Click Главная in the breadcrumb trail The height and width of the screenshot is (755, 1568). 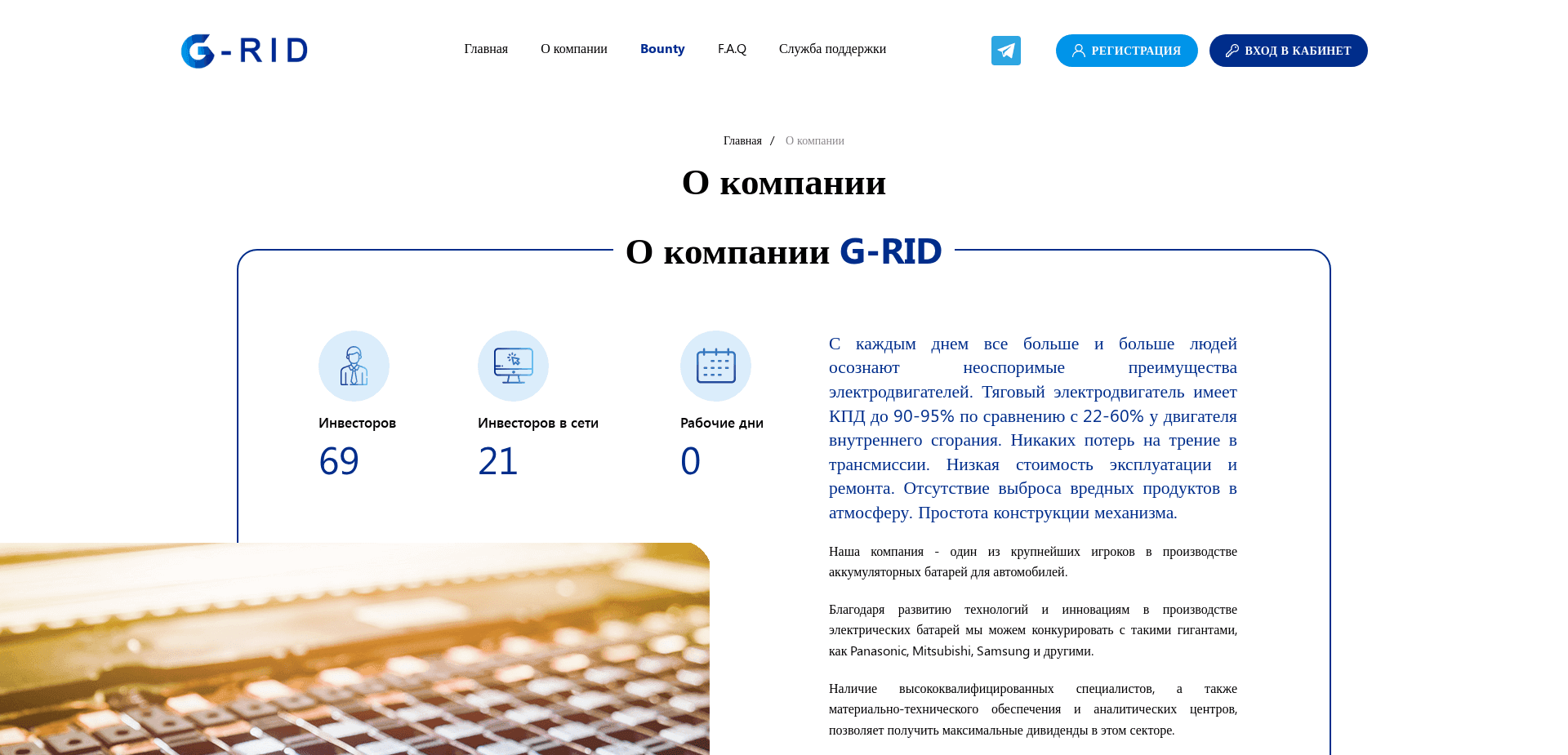coord(744,140)
